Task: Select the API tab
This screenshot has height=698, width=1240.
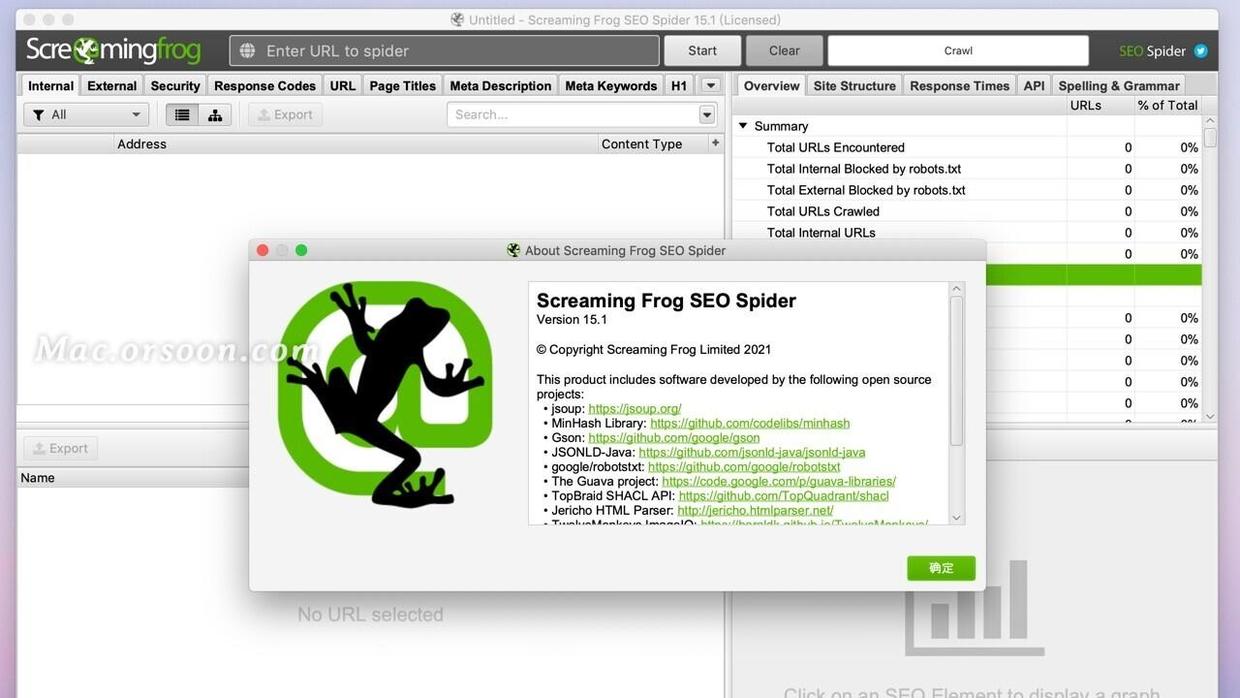Action: [x=1034, y=86]
